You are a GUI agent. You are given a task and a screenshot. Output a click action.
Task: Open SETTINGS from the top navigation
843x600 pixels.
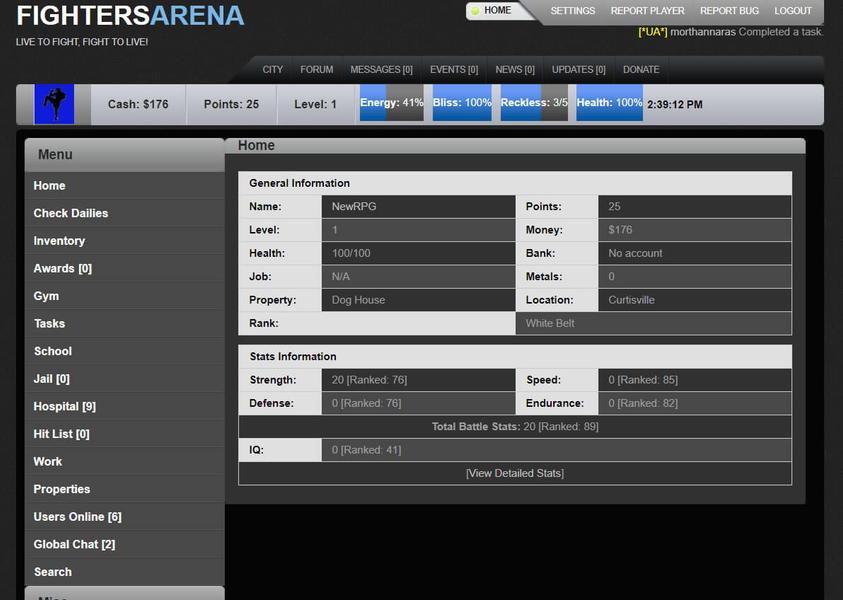coord(572,11)
